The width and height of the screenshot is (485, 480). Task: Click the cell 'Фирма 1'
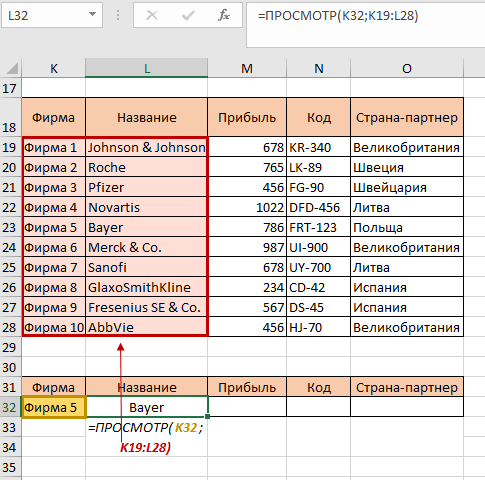click(x=54, y=147)
